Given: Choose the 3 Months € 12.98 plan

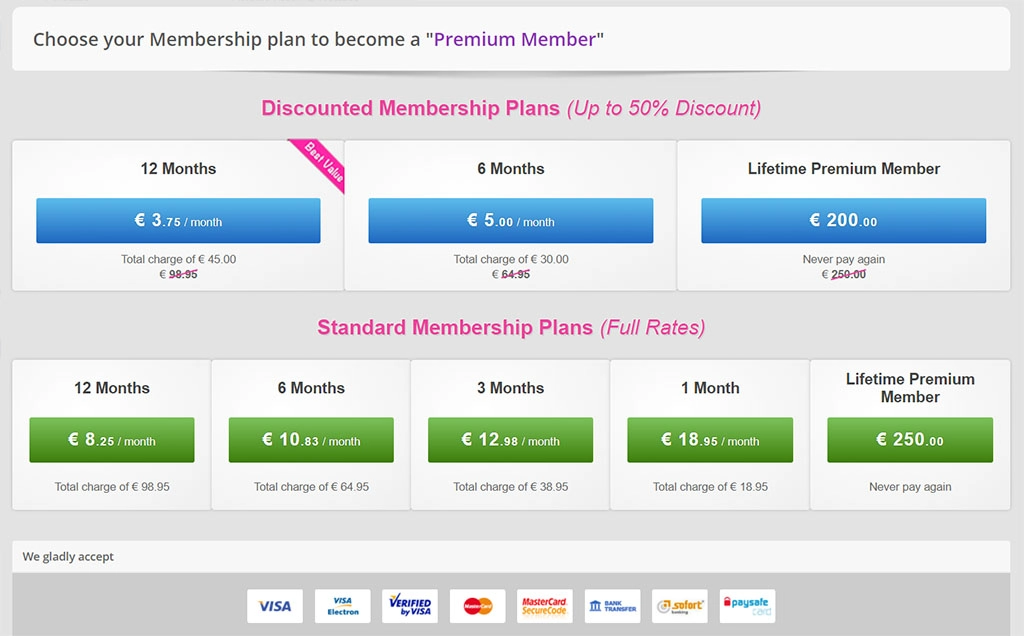Looking at the screenshot, I should 510,439.
